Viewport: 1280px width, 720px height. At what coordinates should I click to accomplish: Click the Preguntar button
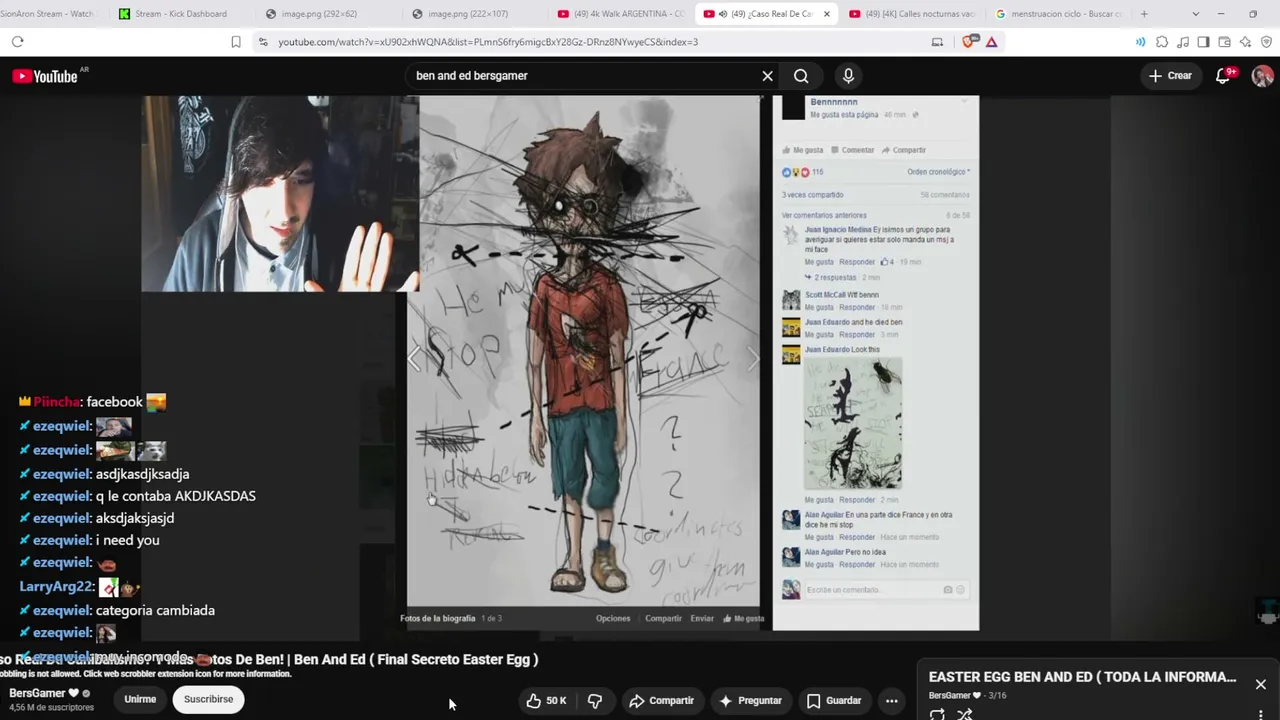[750, 701]
